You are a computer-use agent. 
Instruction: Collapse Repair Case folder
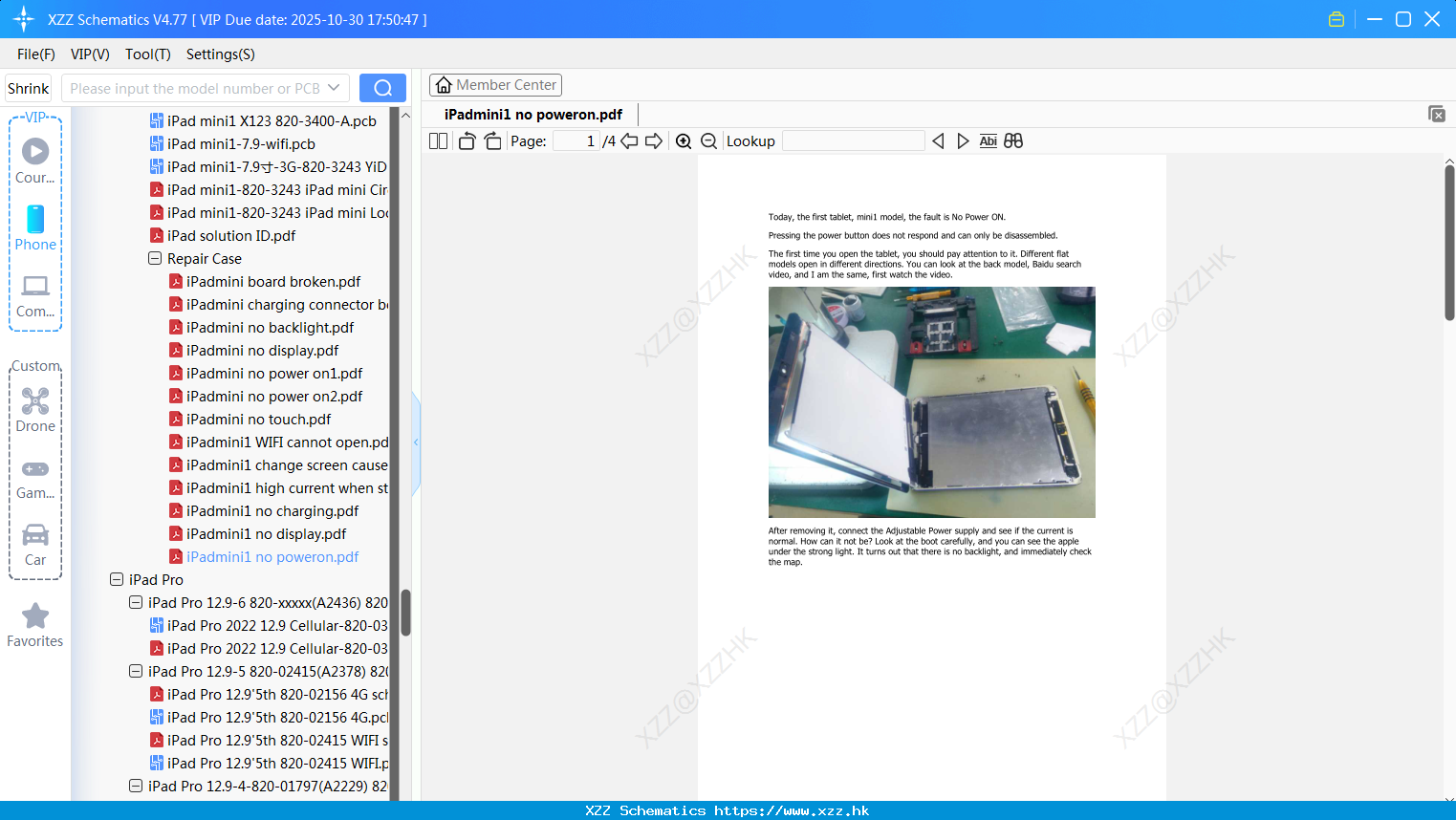155,259
